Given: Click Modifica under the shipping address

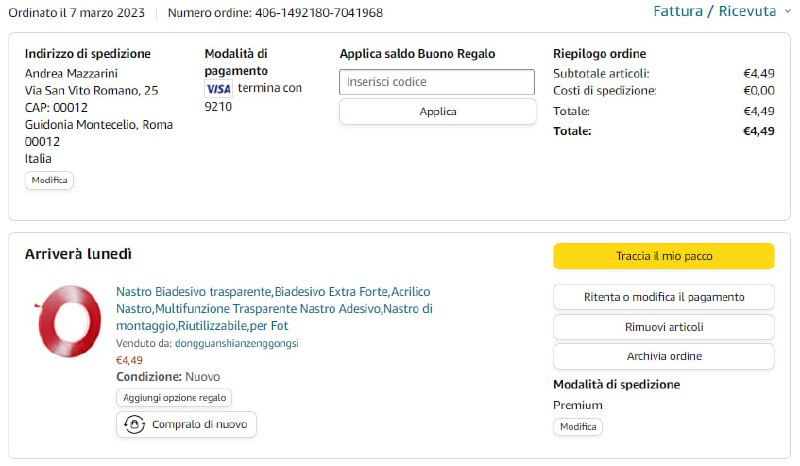Looking at the screenshot, I should (49, 180).
